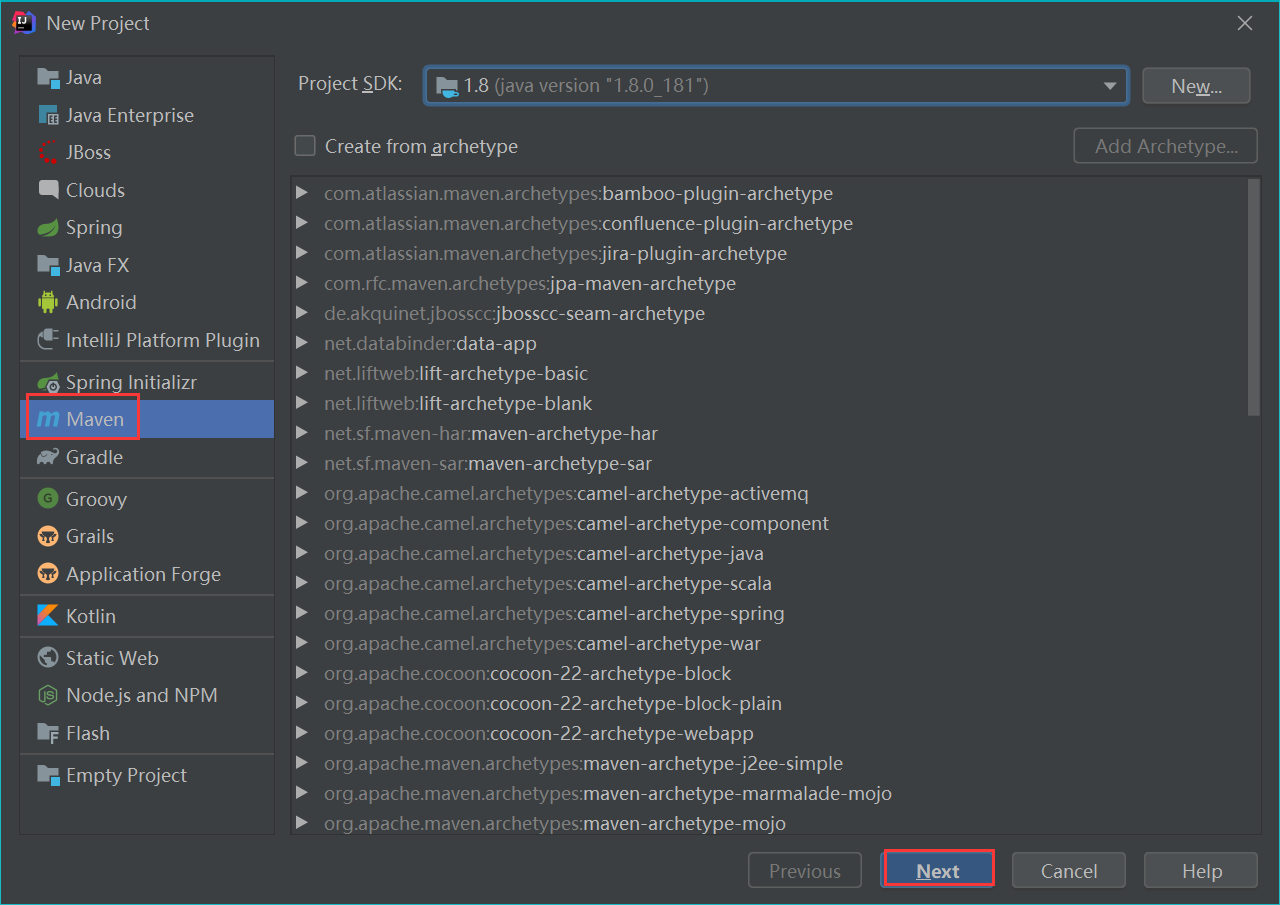This screenshot has height=905, width=1280.
Task: Expand the jira-plugin-archetype node
Action: [302, 253]
